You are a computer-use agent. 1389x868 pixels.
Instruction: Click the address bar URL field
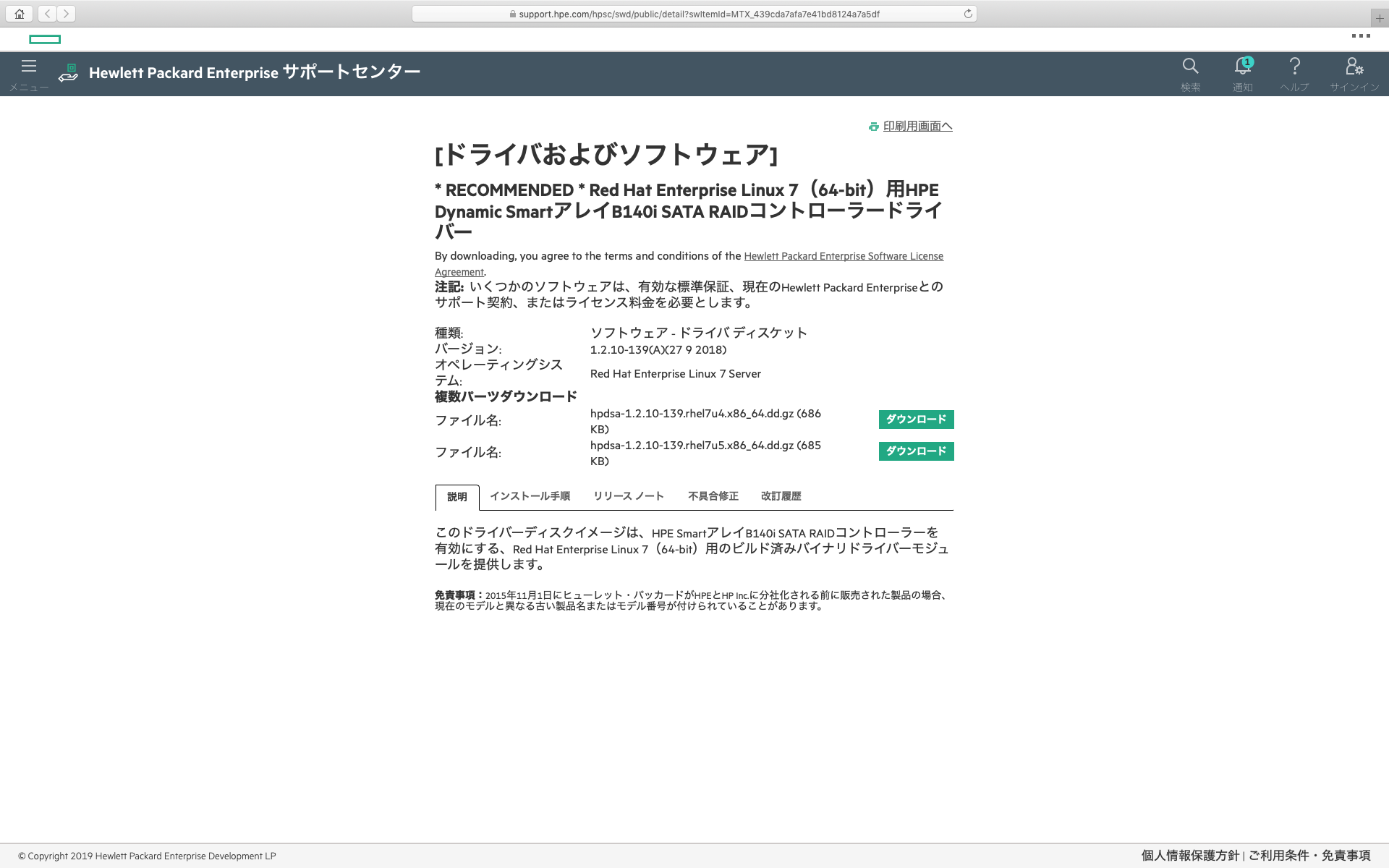[694, 14]
